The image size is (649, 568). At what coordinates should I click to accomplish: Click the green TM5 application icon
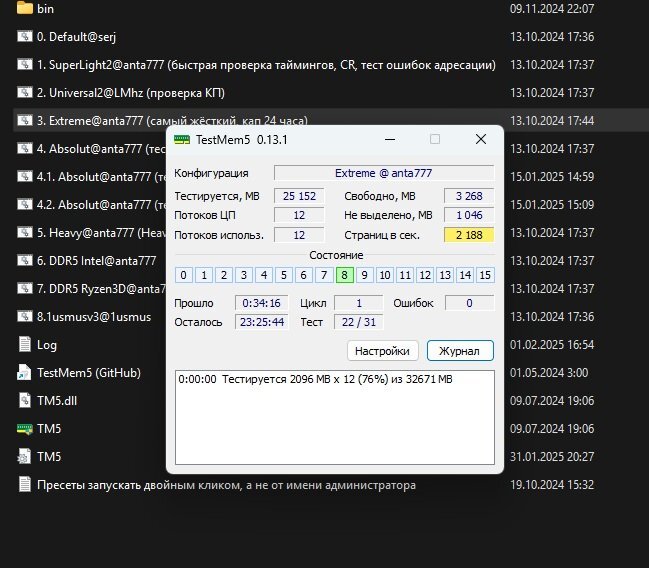[x=25, y=429]
